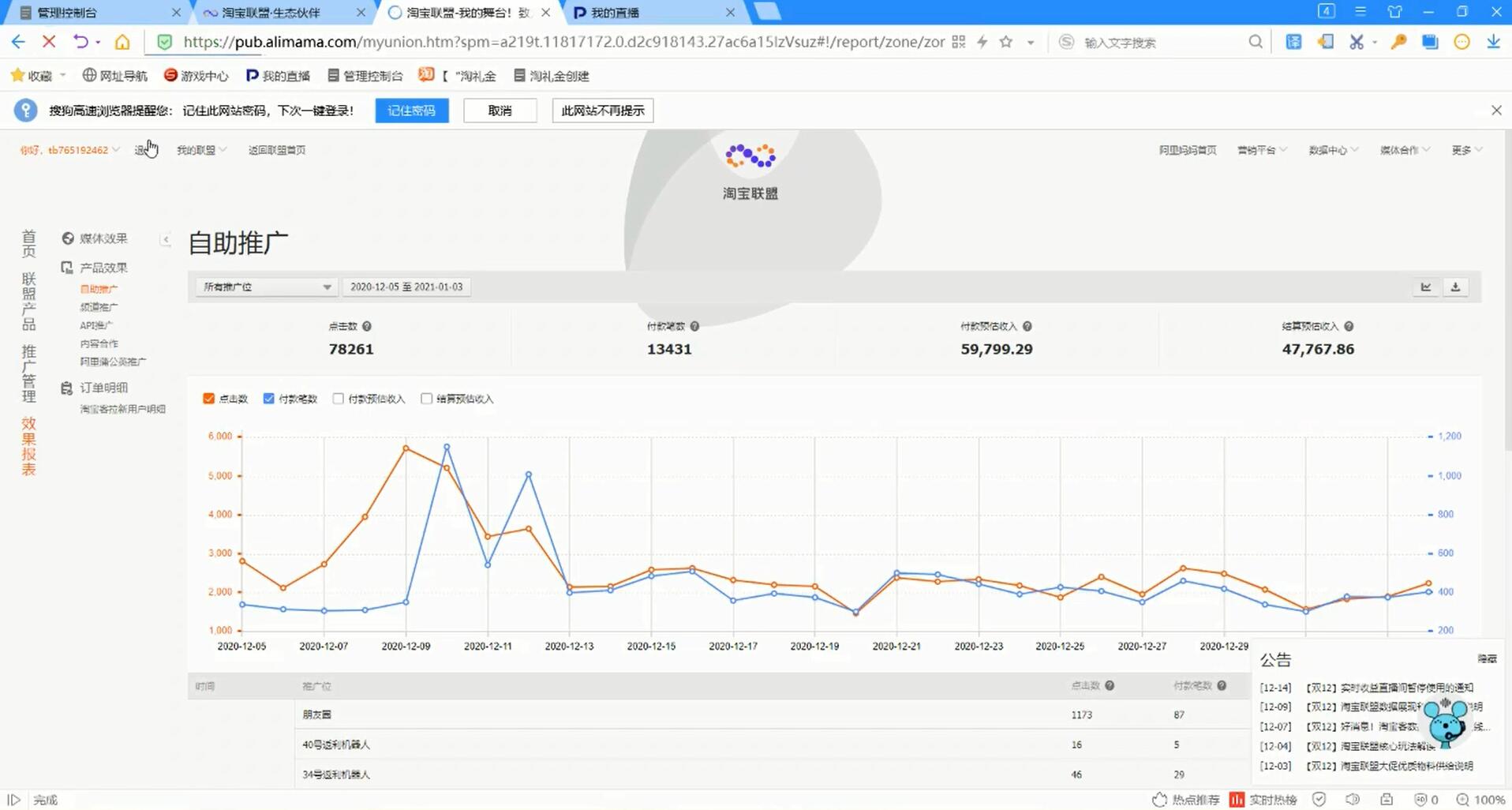Click the help icon next to 点击数

pyautogui.click(x=367, y=326)
